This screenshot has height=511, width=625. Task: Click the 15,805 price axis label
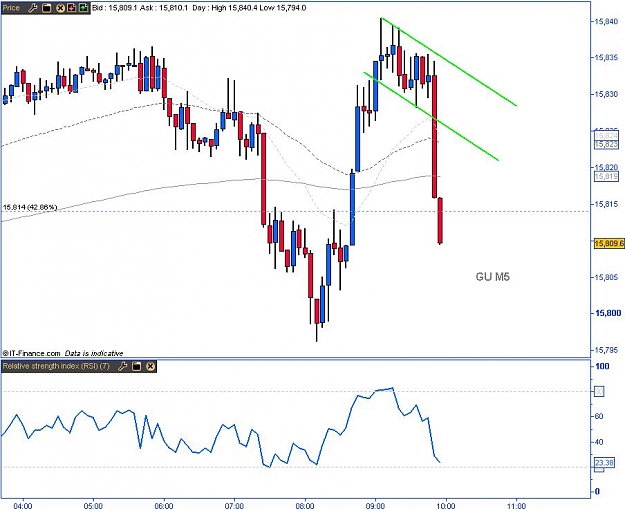[606, 277]
